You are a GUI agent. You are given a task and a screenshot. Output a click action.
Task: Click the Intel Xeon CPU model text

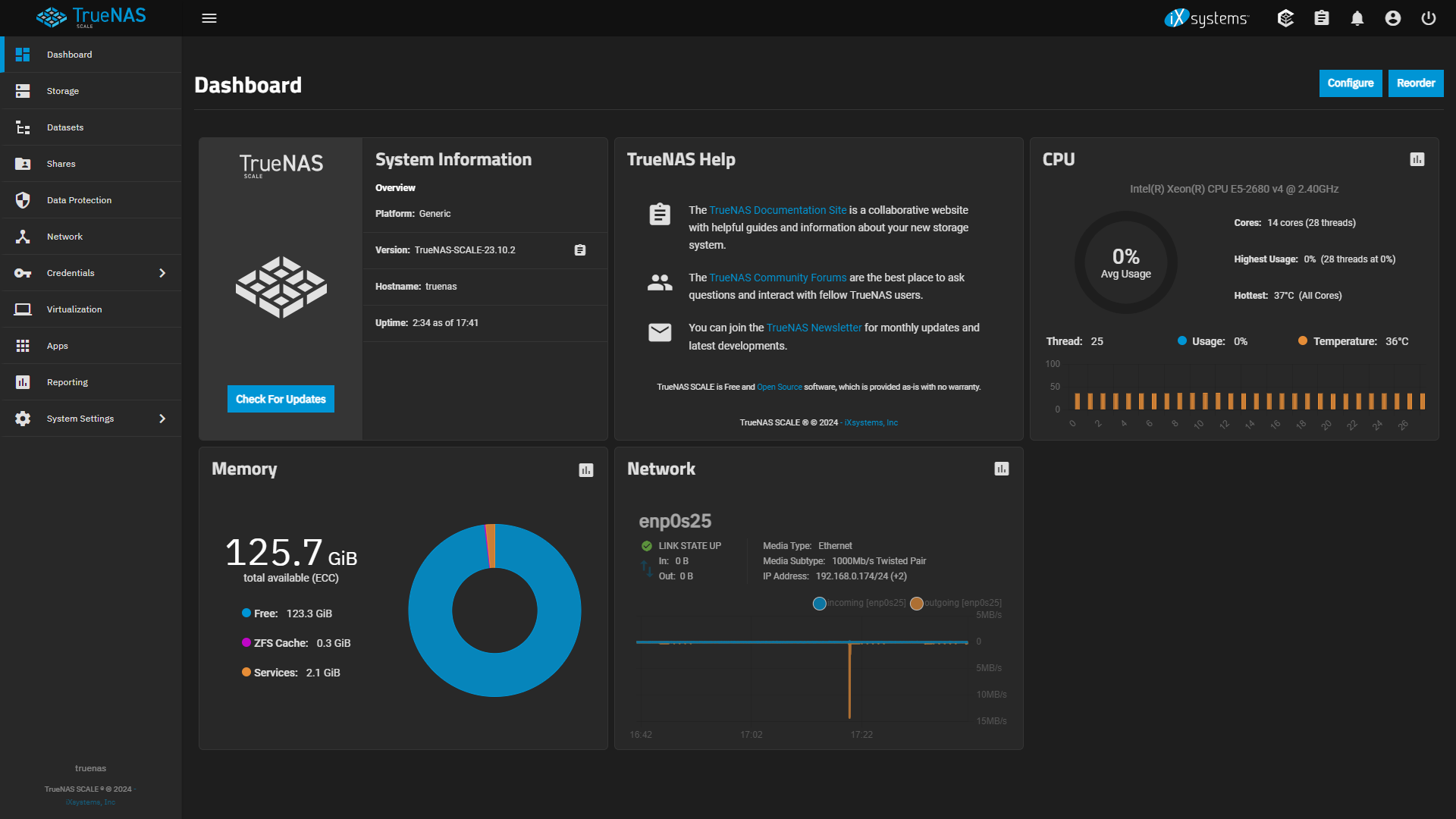coord(1234,189)
